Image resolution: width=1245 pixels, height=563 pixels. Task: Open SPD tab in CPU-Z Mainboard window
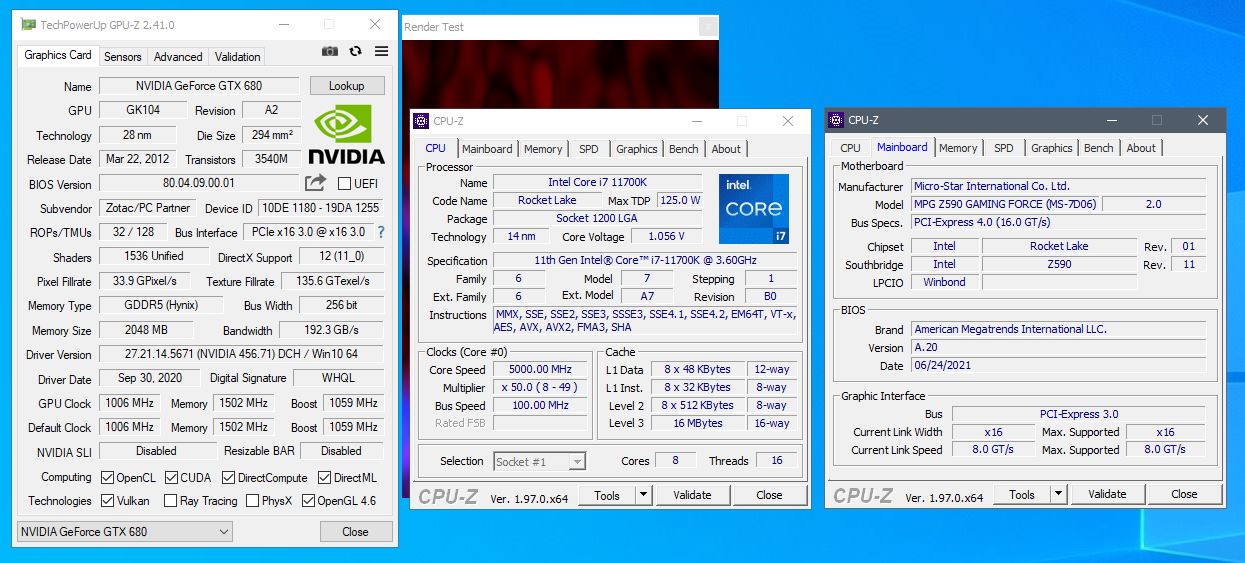[1004, 148]
